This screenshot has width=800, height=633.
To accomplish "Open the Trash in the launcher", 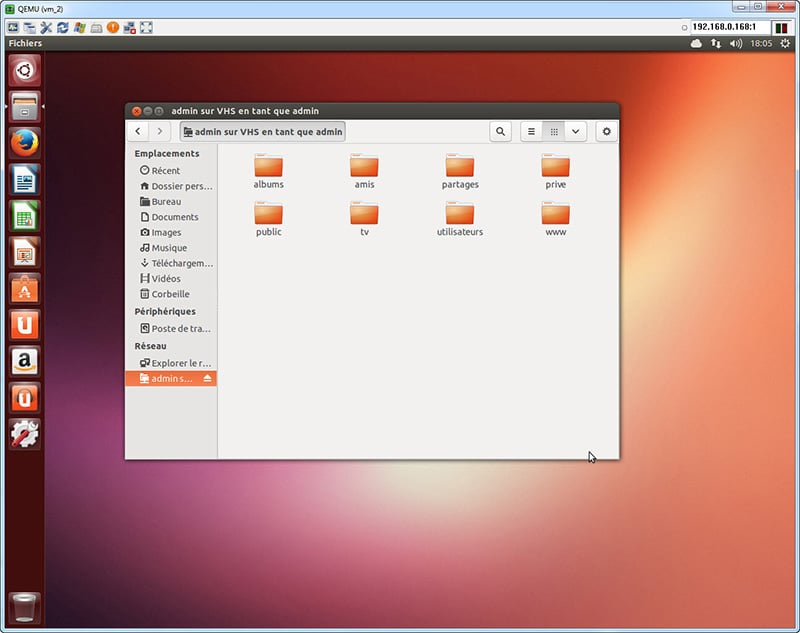I will pyautogui.click(x=24, y=607).
